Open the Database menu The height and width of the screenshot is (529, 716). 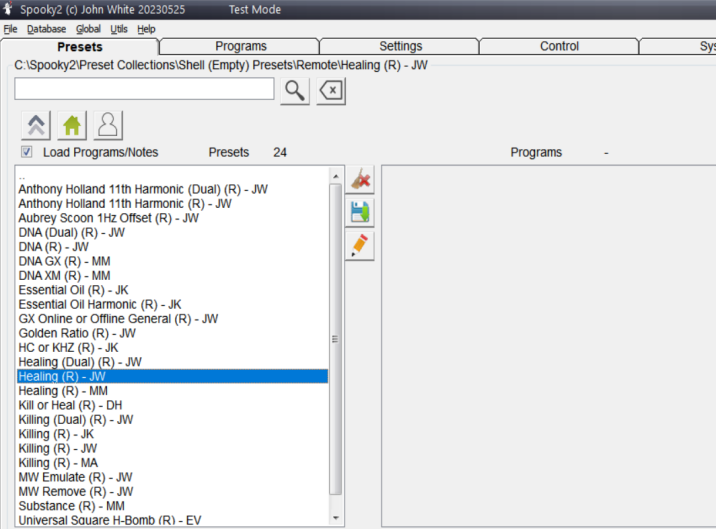click(46, 29)
